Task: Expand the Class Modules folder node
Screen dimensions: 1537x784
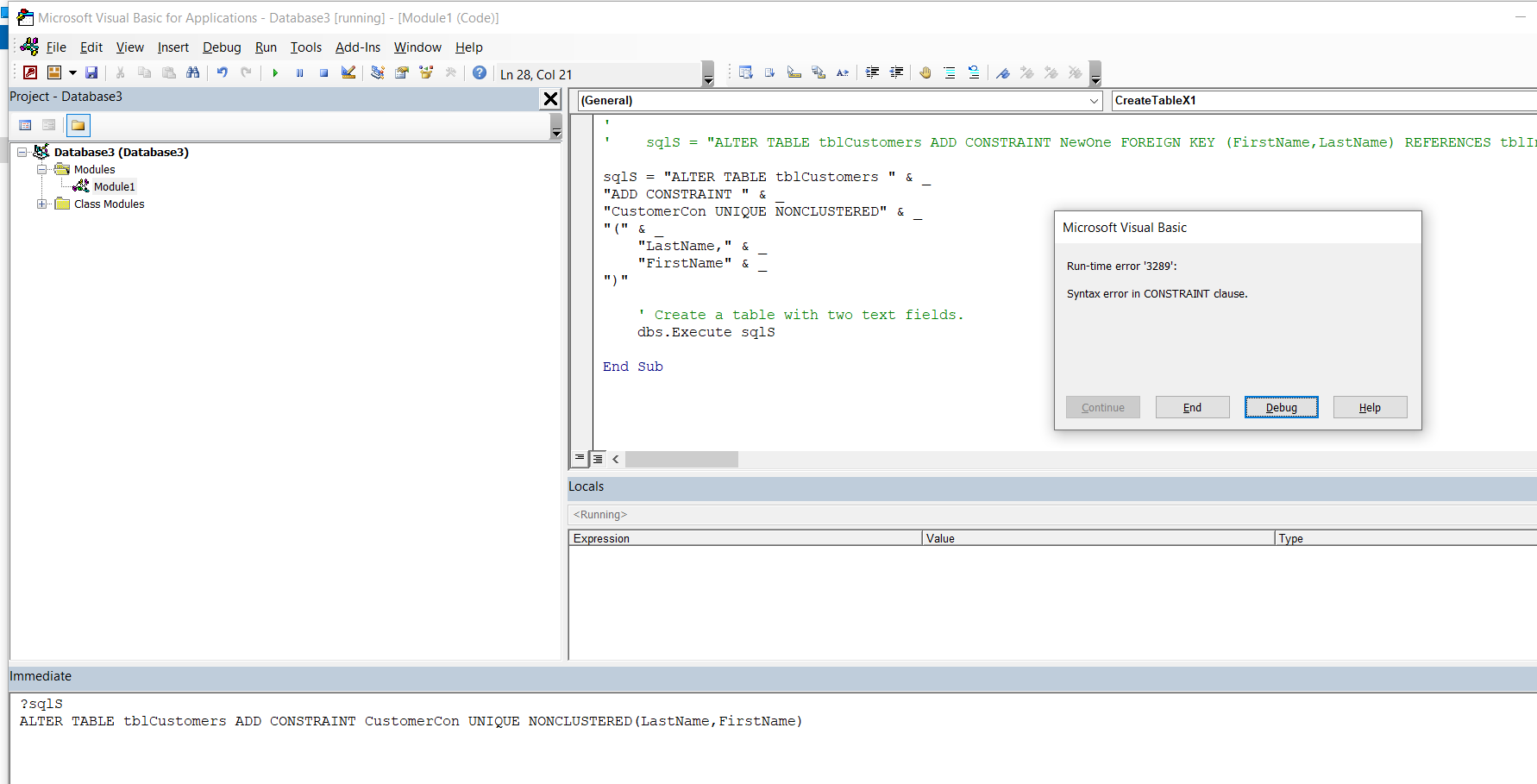Action: [41, 204]
